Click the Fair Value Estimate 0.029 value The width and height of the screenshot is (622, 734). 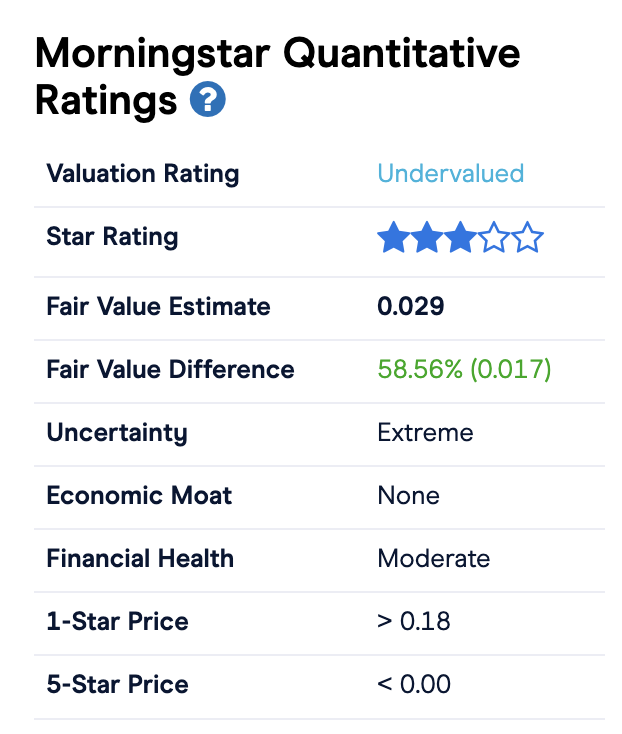pos(410,307)
